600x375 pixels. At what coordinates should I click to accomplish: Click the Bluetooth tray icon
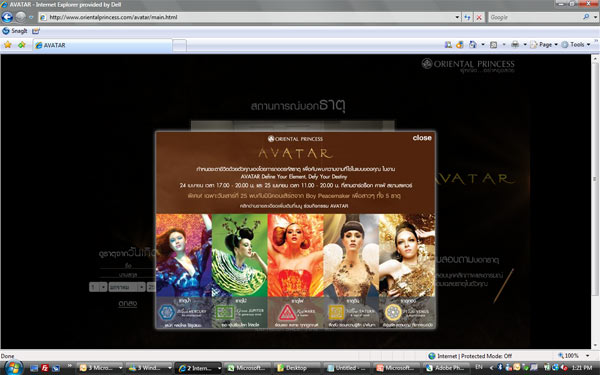[500, 367]
